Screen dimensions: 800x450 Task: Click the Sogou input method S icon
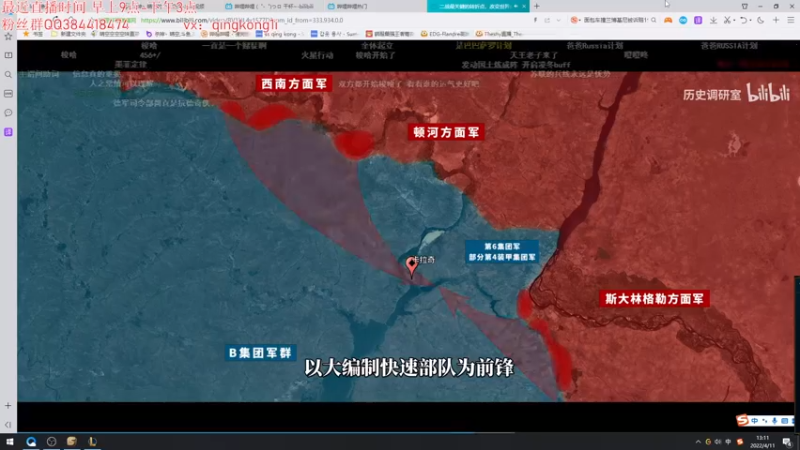click(x=742, y=420)
